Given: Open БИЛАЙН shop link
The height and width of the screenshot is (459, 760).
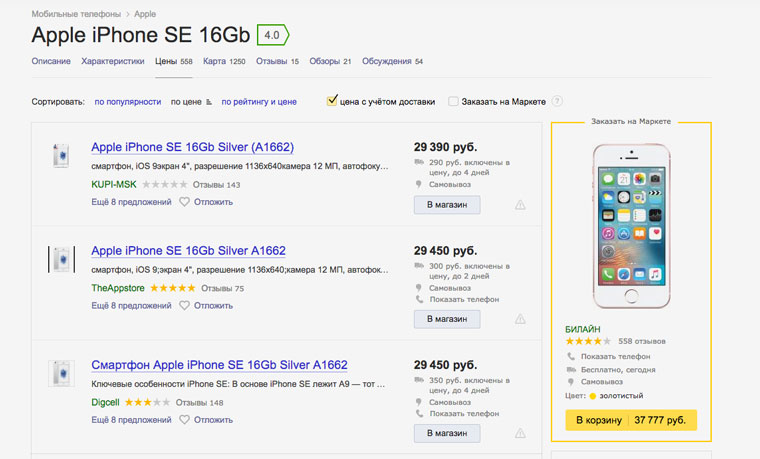Looking at the screenshot, I should click(x=583, y=329).
